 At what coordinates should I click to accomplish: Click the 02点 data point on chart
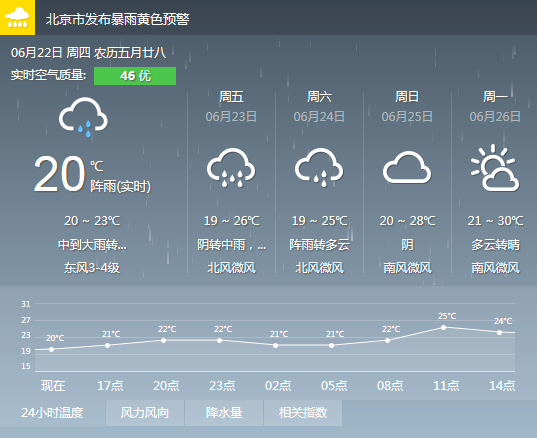point(276,346)
